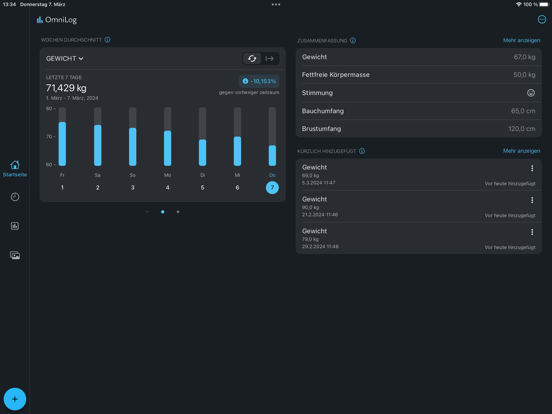Viewport: 552px width, 414px height.
Task: Show info for Zusammenfassung
Action: [353, 40]
